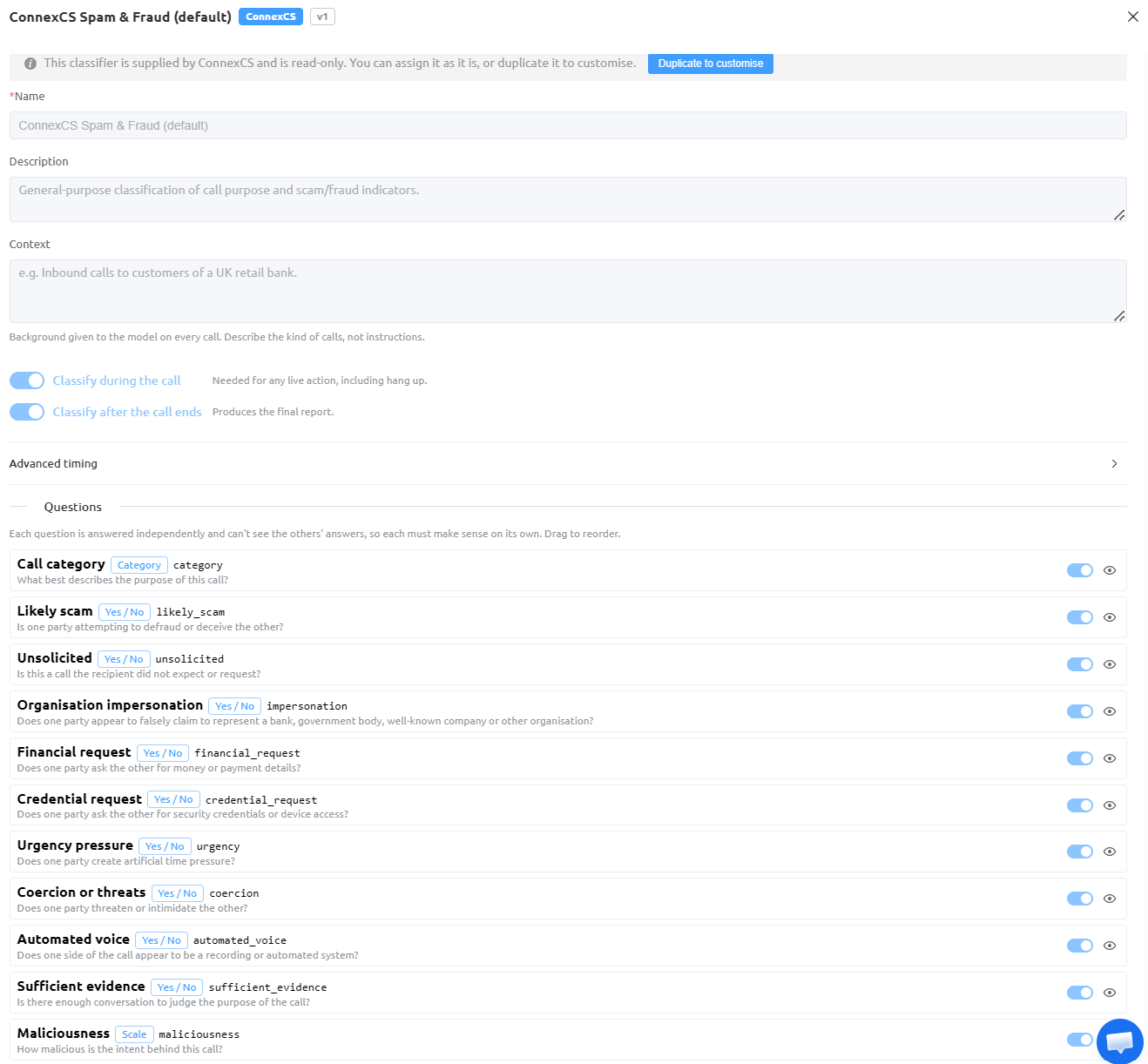Image resolution: width=1148 pixels, height=1064 pixels.
Task: Click the Yes / No tag on Automated voice
Action: click(162, 940)
